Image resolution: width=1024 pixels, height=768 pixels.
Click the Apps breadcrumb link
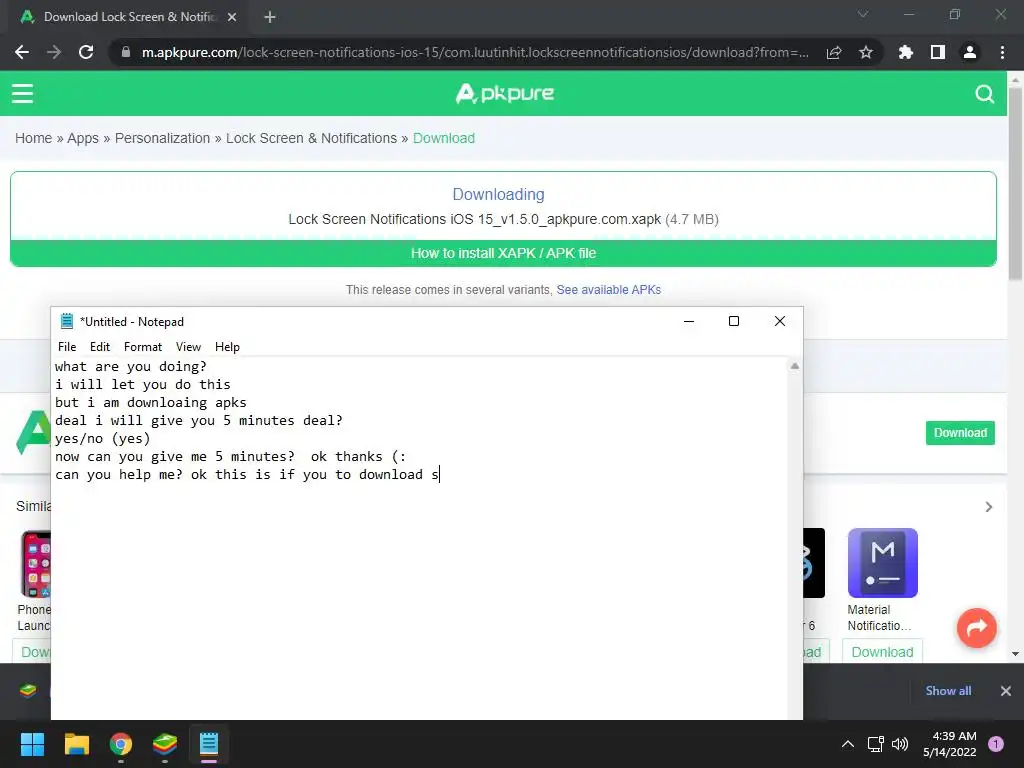click(x=83, y=138)
